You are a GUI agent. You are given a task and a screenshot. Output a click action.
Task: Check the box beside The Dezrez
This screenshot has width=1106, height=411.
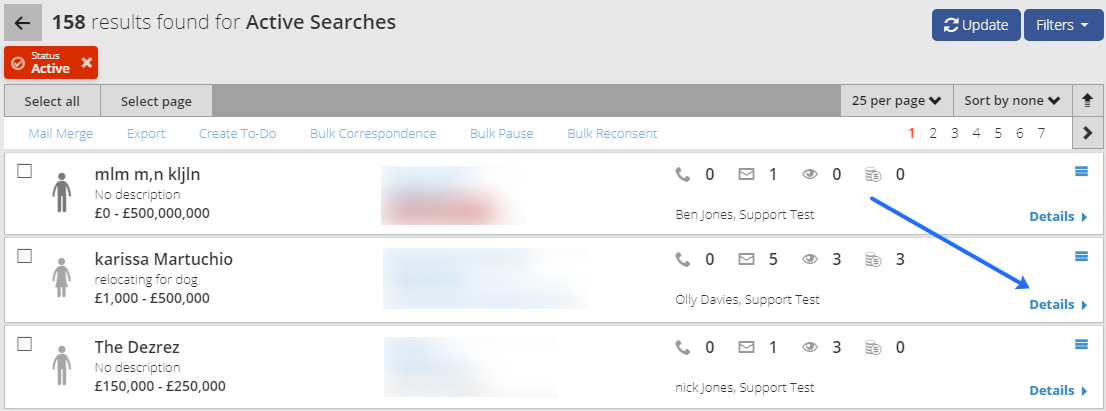[25, 344]
